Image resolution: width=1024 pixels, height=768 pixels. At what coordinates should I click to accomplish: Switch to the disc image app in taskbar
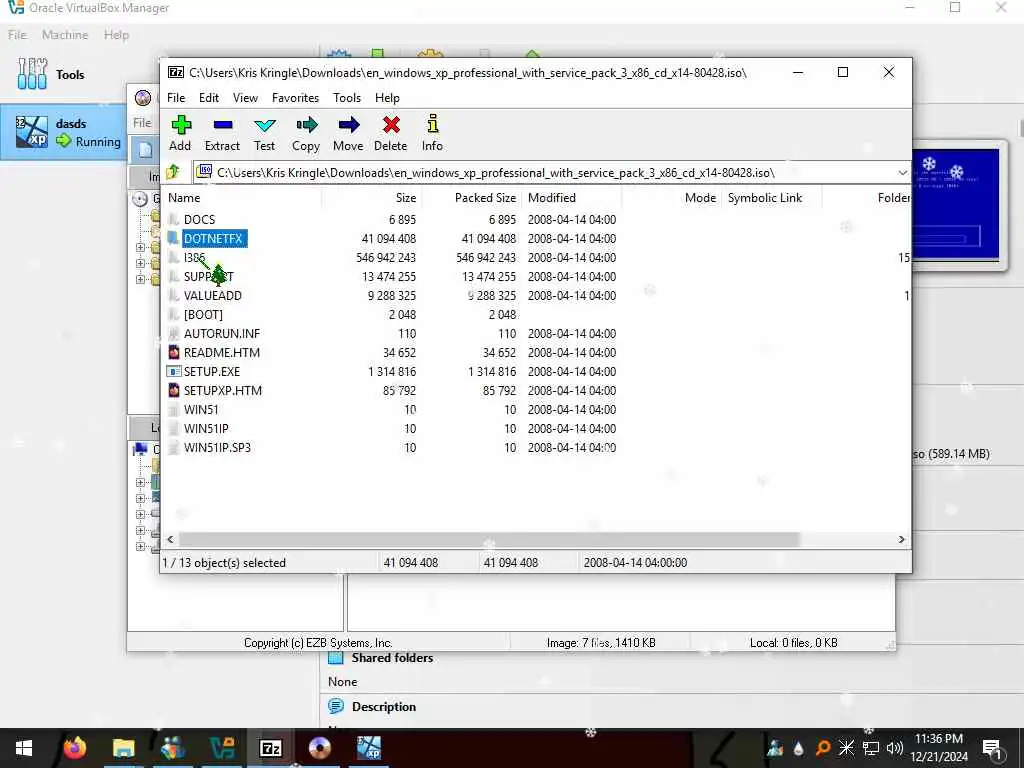coord(319,748)
